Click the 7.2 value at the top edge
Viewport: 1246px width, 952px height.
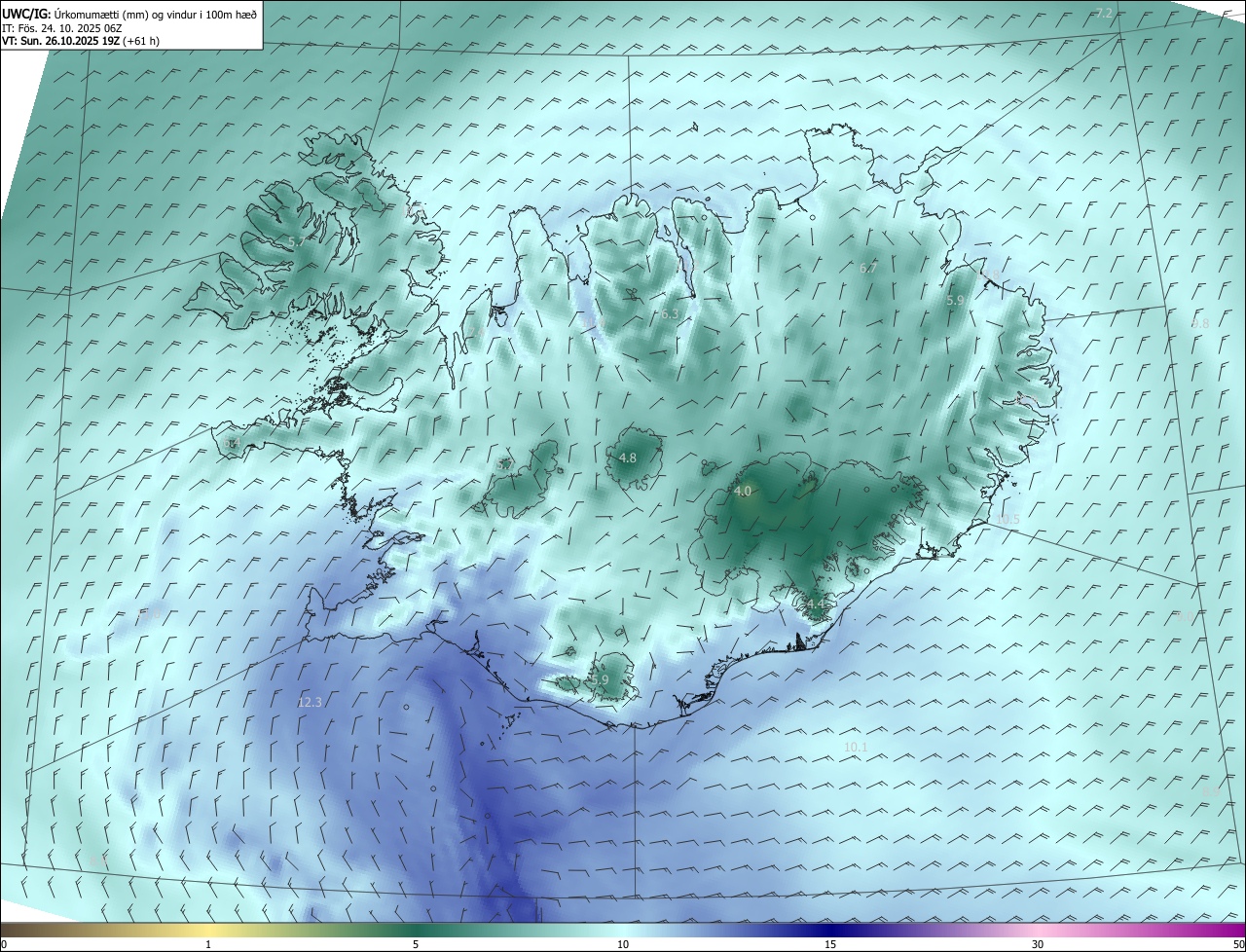tap(1104, 13)
